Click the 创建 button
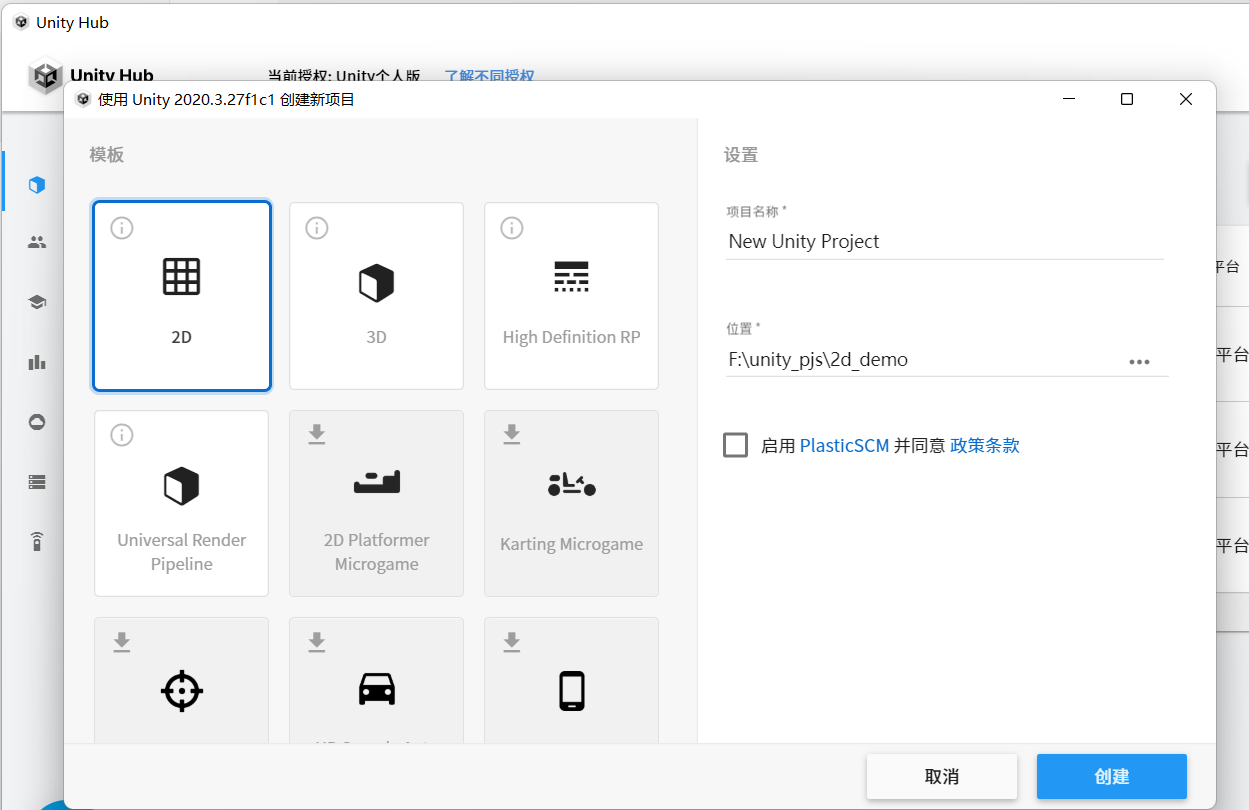 point(1111,777)
